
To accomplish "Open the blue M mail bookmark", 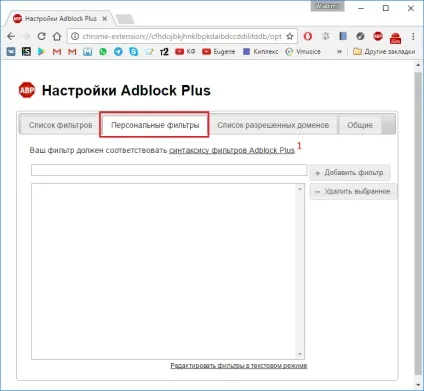I will click(x=87, y=52).
